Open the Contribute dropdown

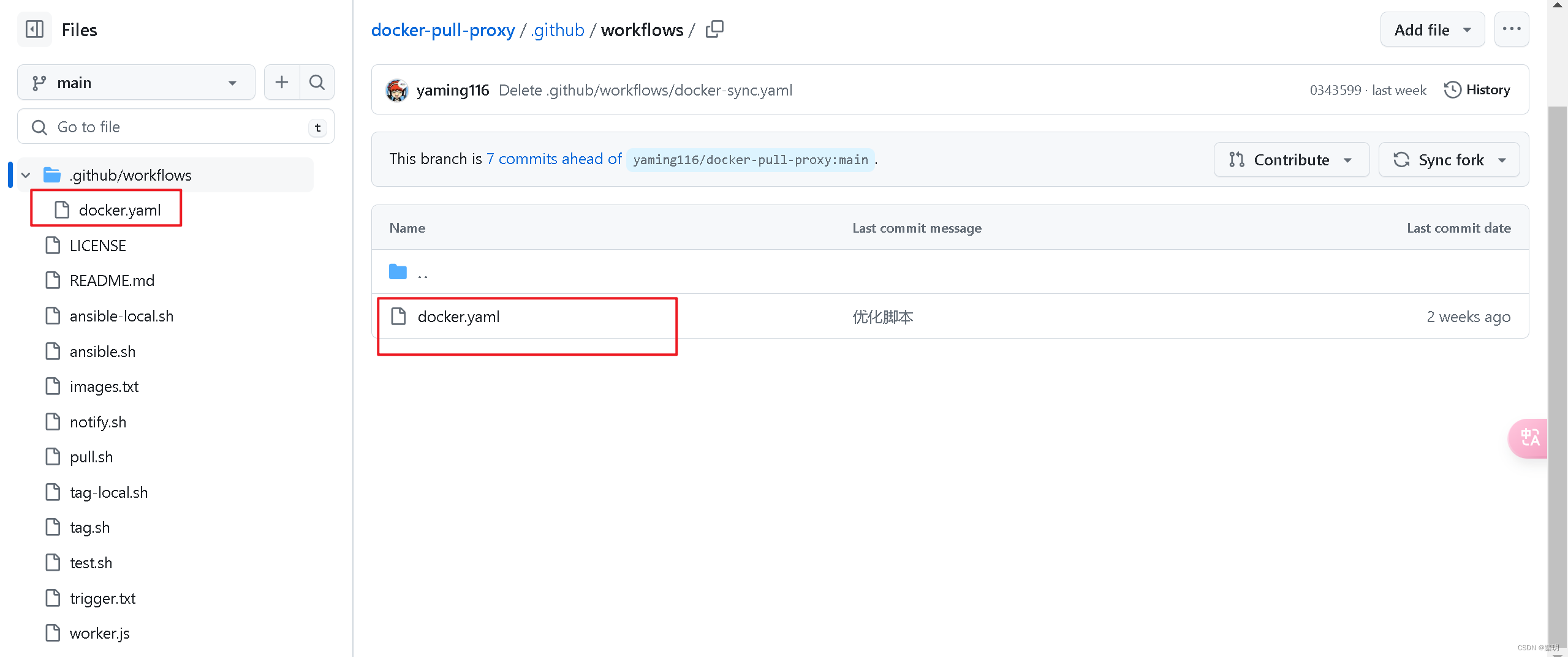[1291, 160]
